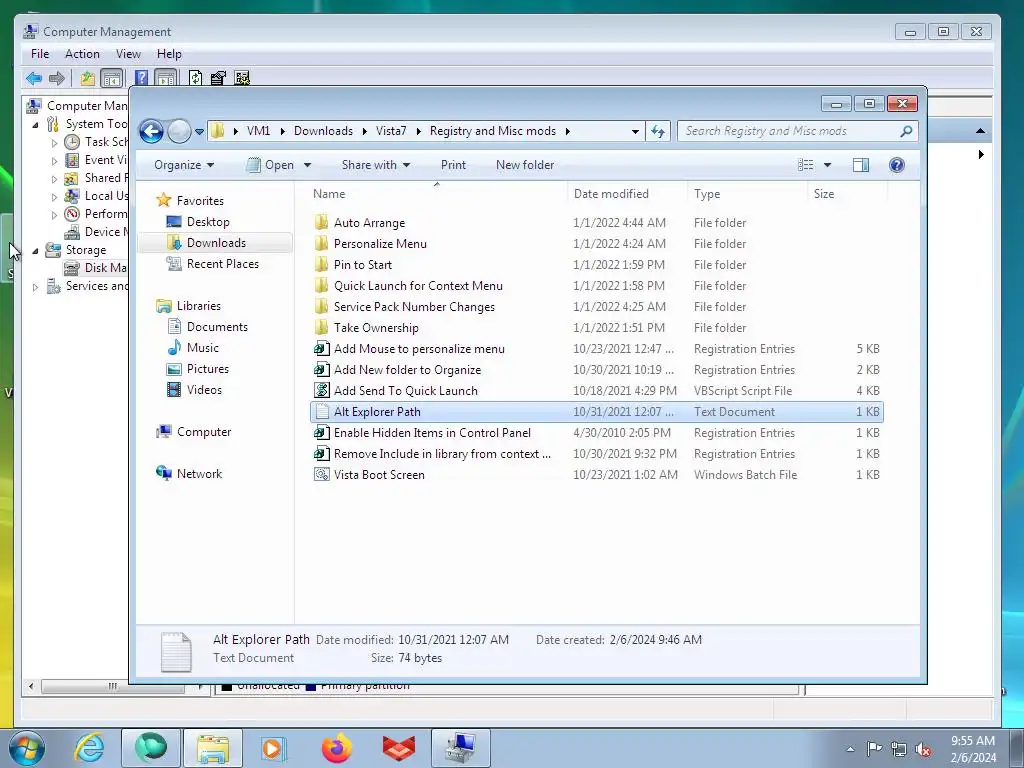Open the Organize dropdown menu
The image size is (1024, 768).
(x=184, y=165)
